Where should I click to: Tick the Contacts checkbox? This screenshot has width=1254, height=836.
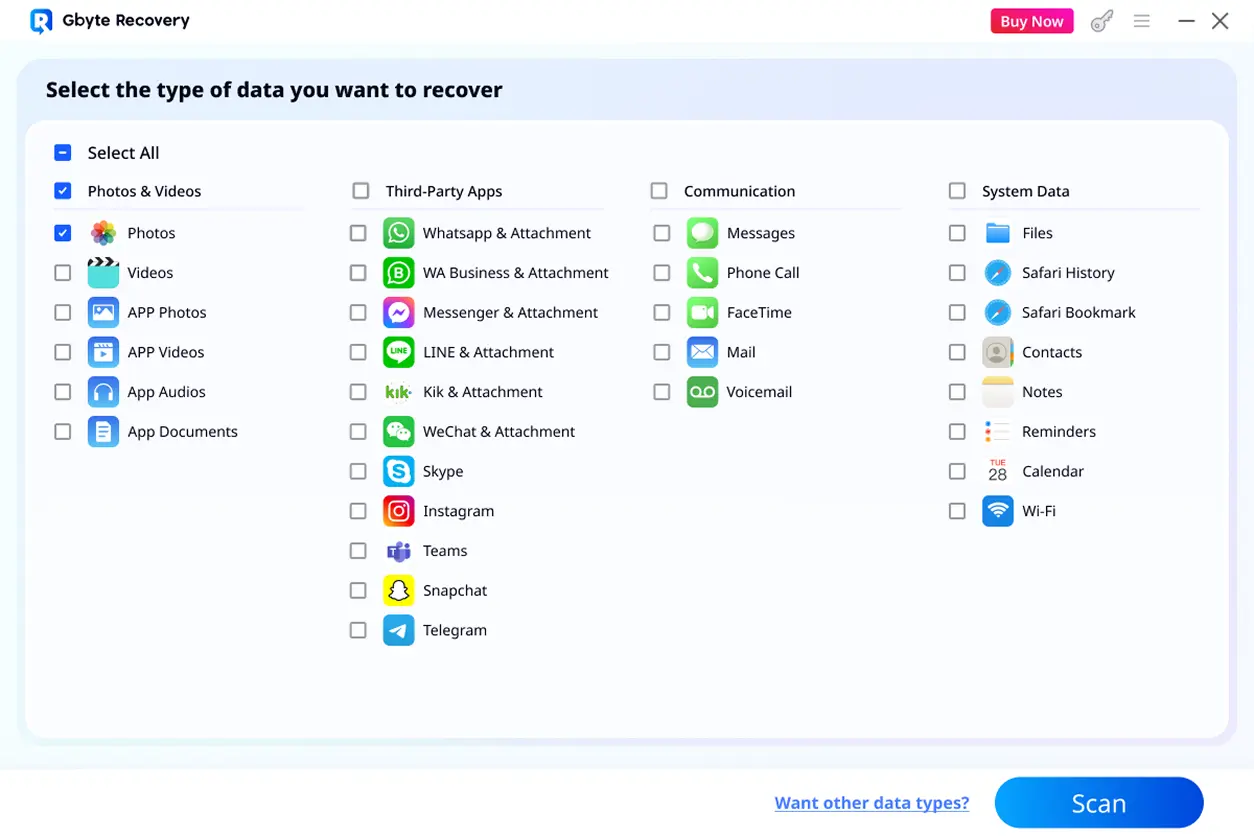click(x=957, y=352)
